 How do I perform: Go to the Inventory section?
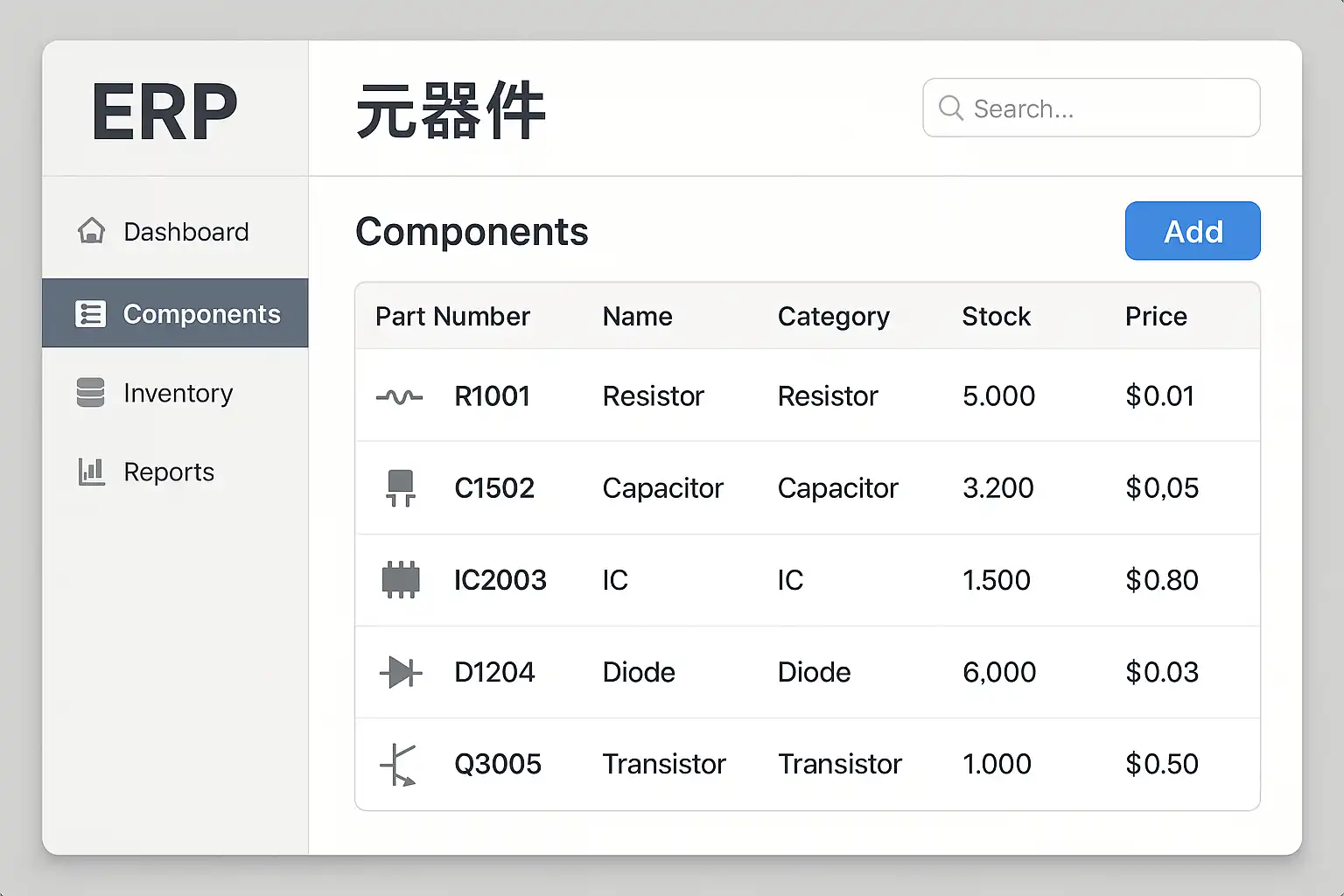coord(178,393)
